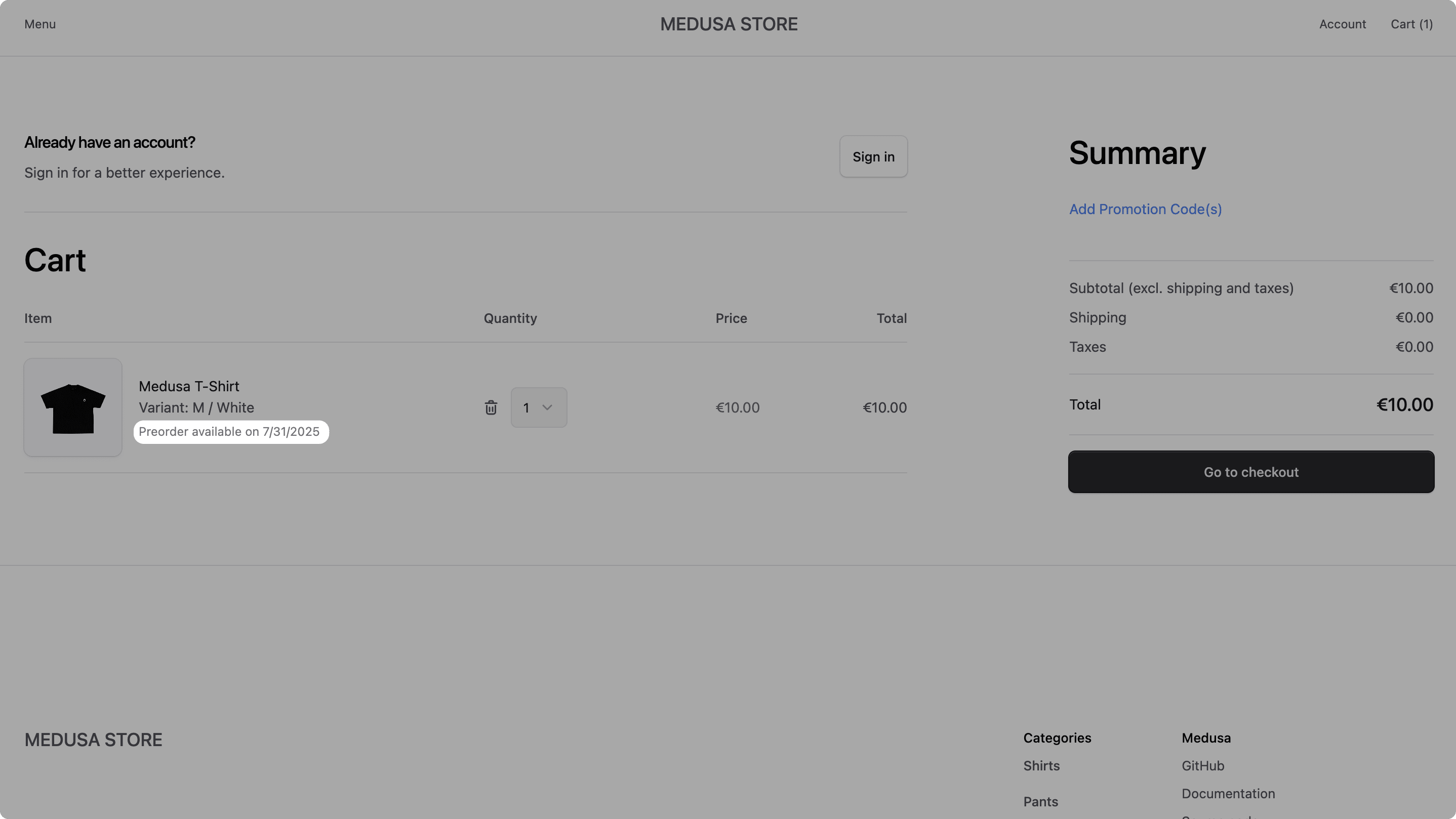This screenshot has height=819, width=1456.
Task: Open Cart (1) in the header
Action: [1411, 24]
